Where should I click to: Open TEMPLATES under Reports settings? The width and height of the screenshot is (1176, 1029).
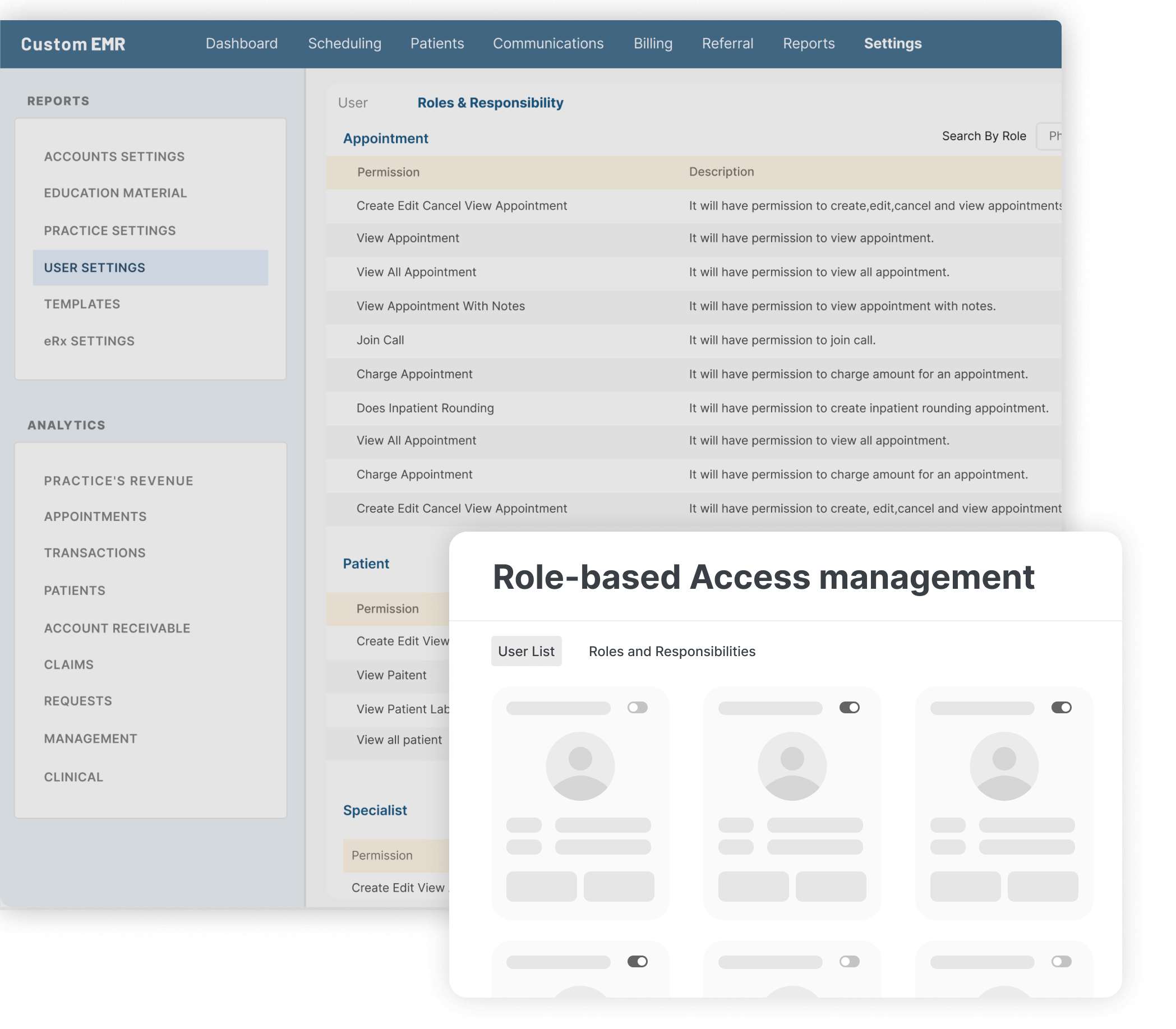click(82, 304)
